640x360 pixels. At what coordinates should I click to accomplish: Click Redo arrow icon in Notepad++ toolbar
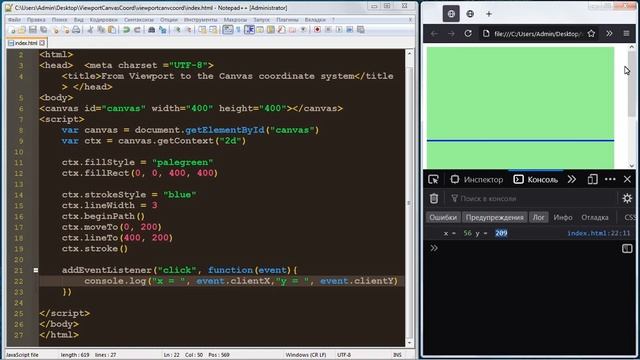point(138,30)
